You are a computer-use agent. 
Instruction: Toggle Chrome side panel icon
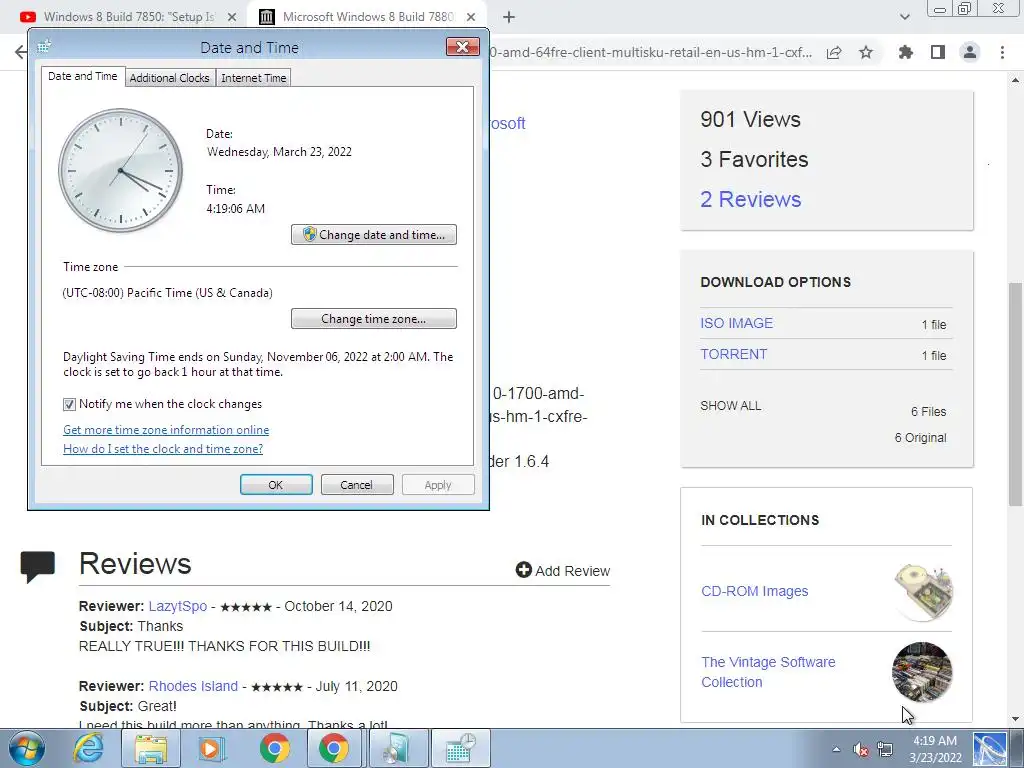pos(938,52)
